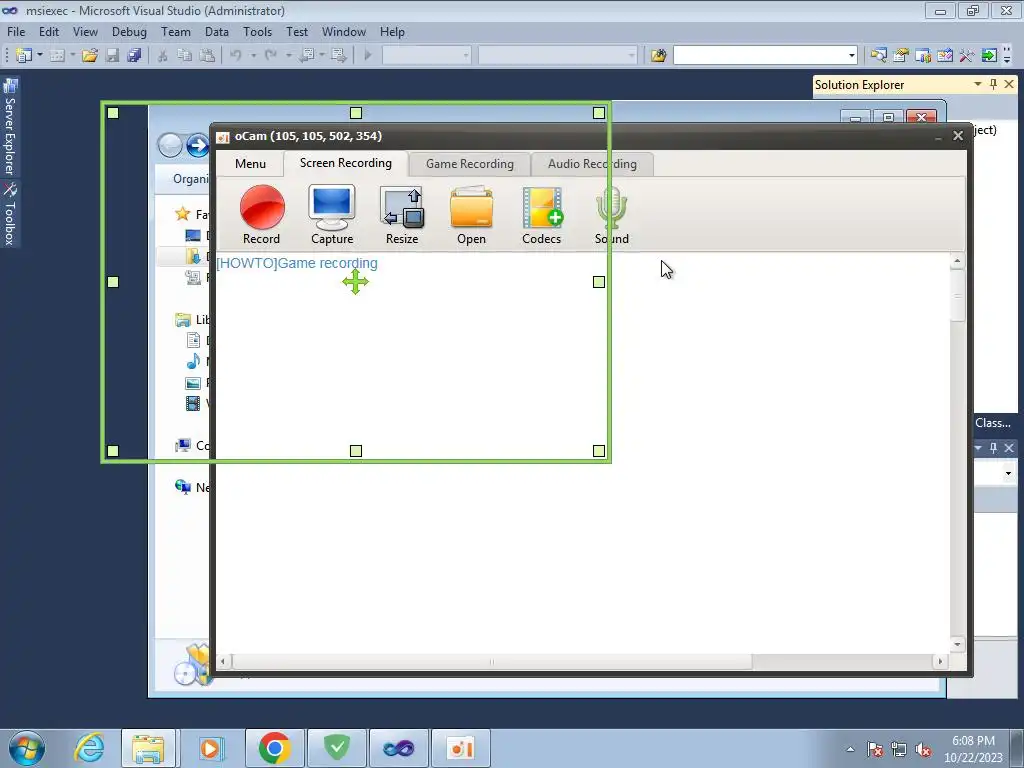Image resolution: width=1024 pixels, height=768 pixels.
Task: Click the Redo toolbar icon
Action: pyautogui.click(x=271, y=56)
